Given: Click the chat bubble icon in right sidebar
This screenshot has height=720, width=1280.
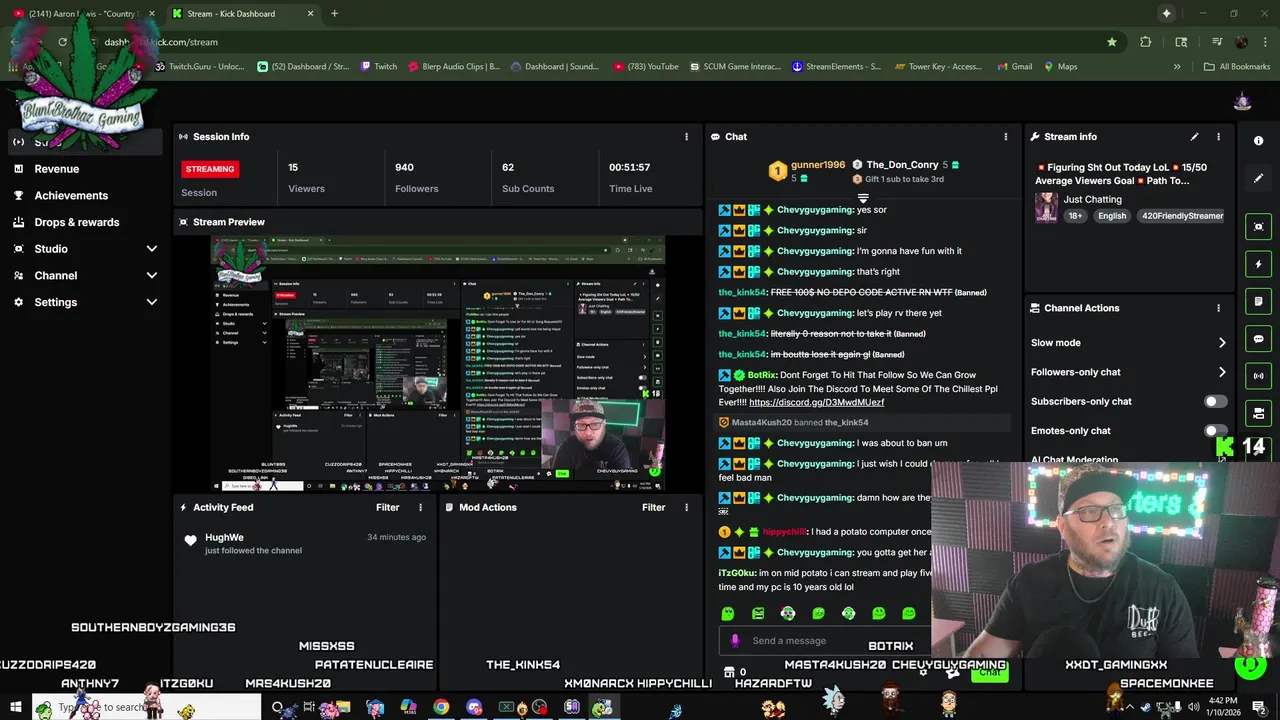Looking at the screenshot, I should tap(1259, 339).
